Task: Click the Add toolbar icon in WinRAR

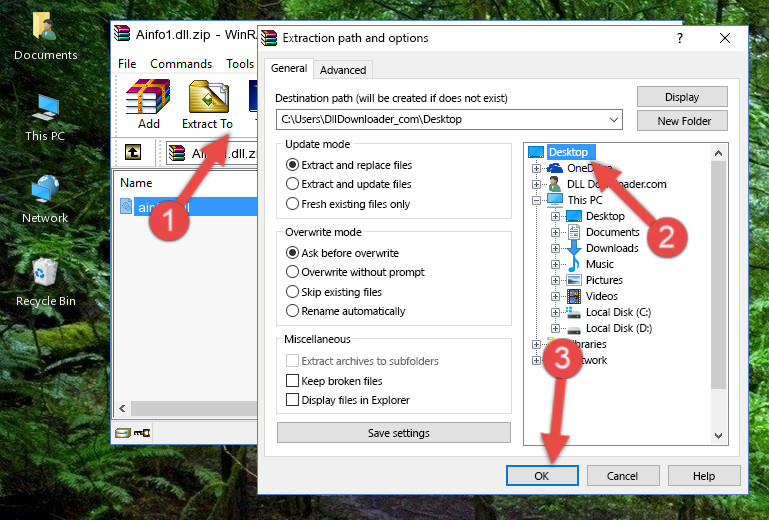Action: 148,104
